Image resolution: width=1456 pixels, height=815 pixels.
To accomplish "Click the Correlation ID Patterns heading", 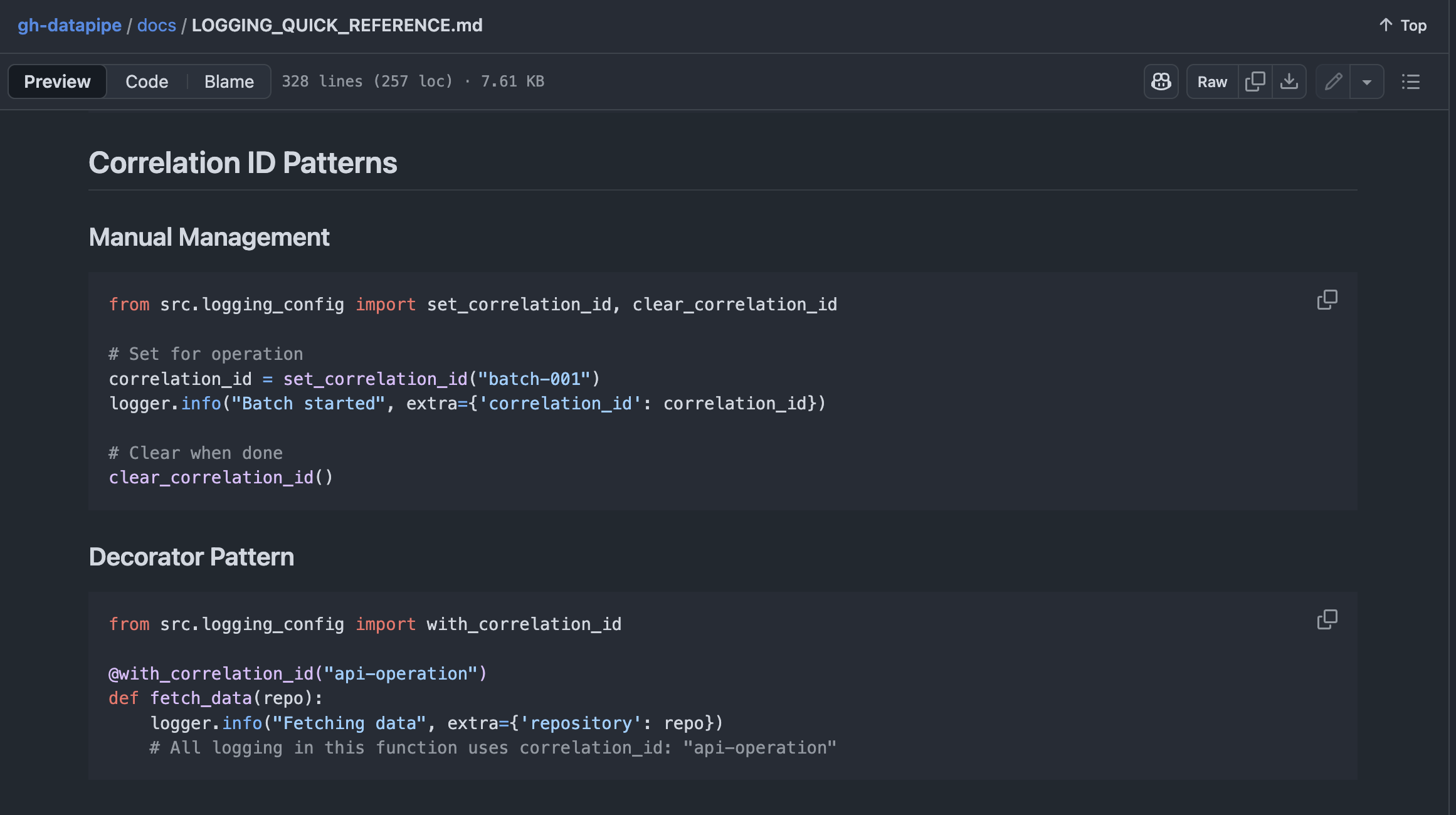I will tap(243, 163).
